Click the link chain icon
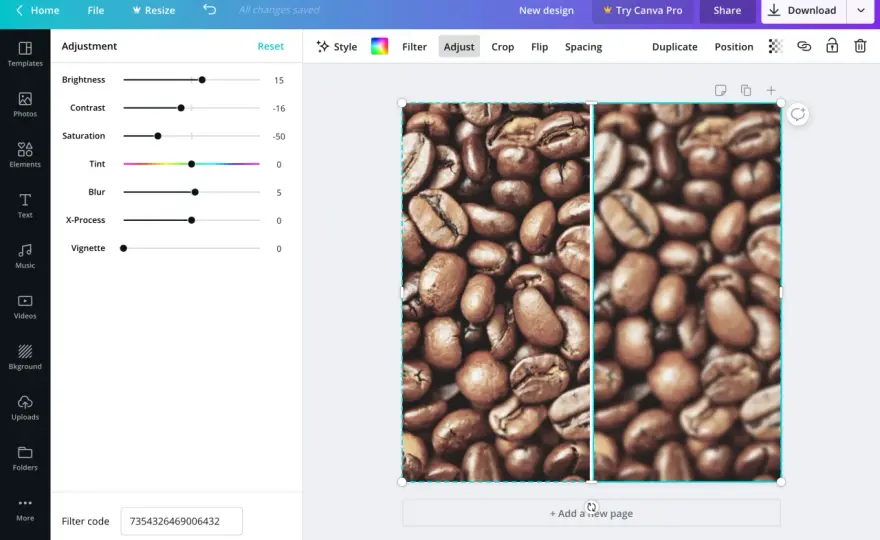The height and width of the screenshot is (540, 880). tap(804, 47)
